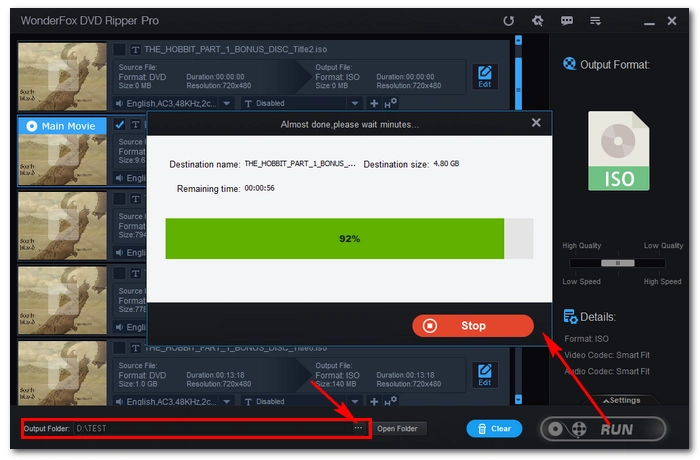The width and height of the screenshot is (700, 460).
Task: Click the Output Format heading
Action: coord(615,65)
